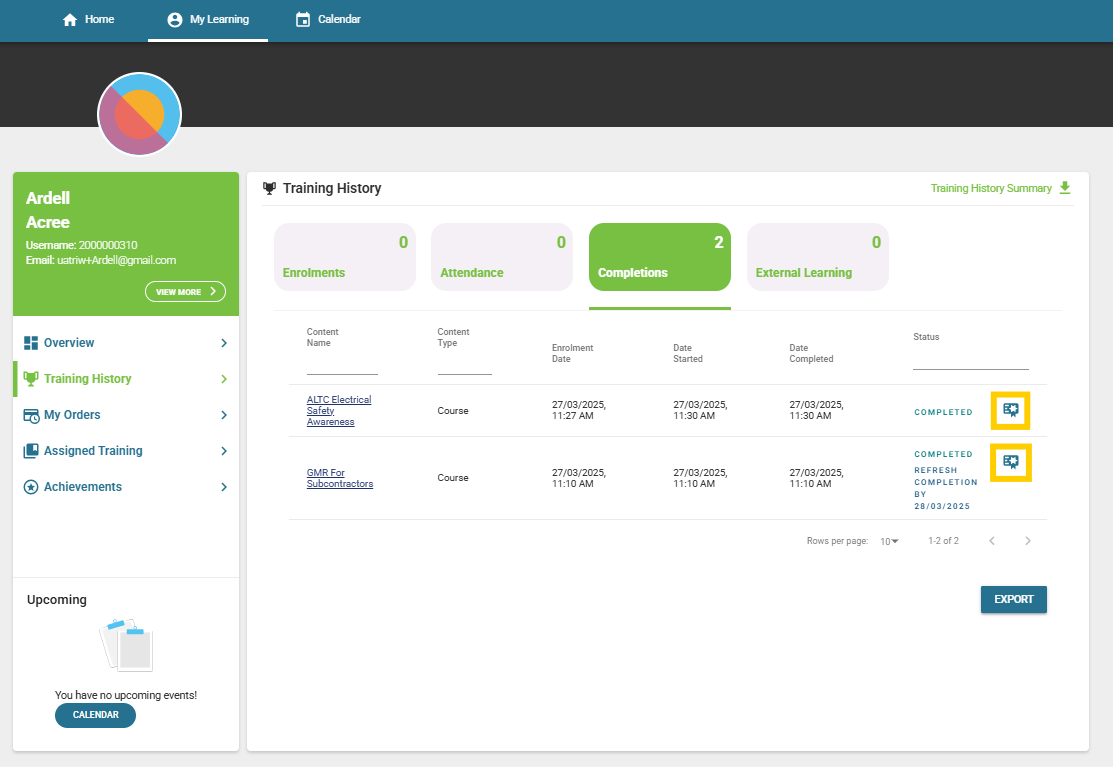Open the My Learning menu item

point(208,20)
